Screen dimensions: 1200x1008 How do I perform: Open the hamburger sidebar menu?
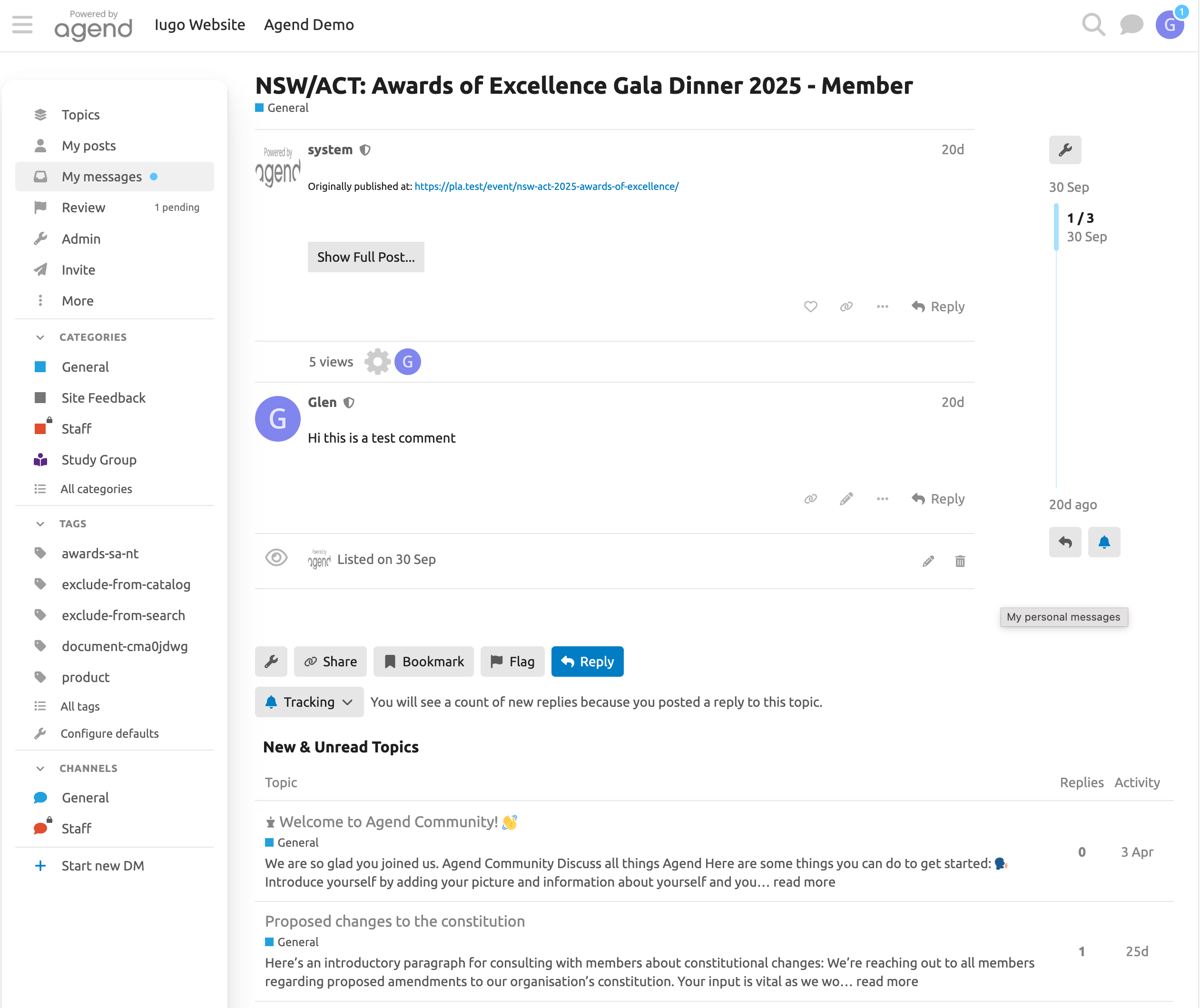[x=22, y=25]
